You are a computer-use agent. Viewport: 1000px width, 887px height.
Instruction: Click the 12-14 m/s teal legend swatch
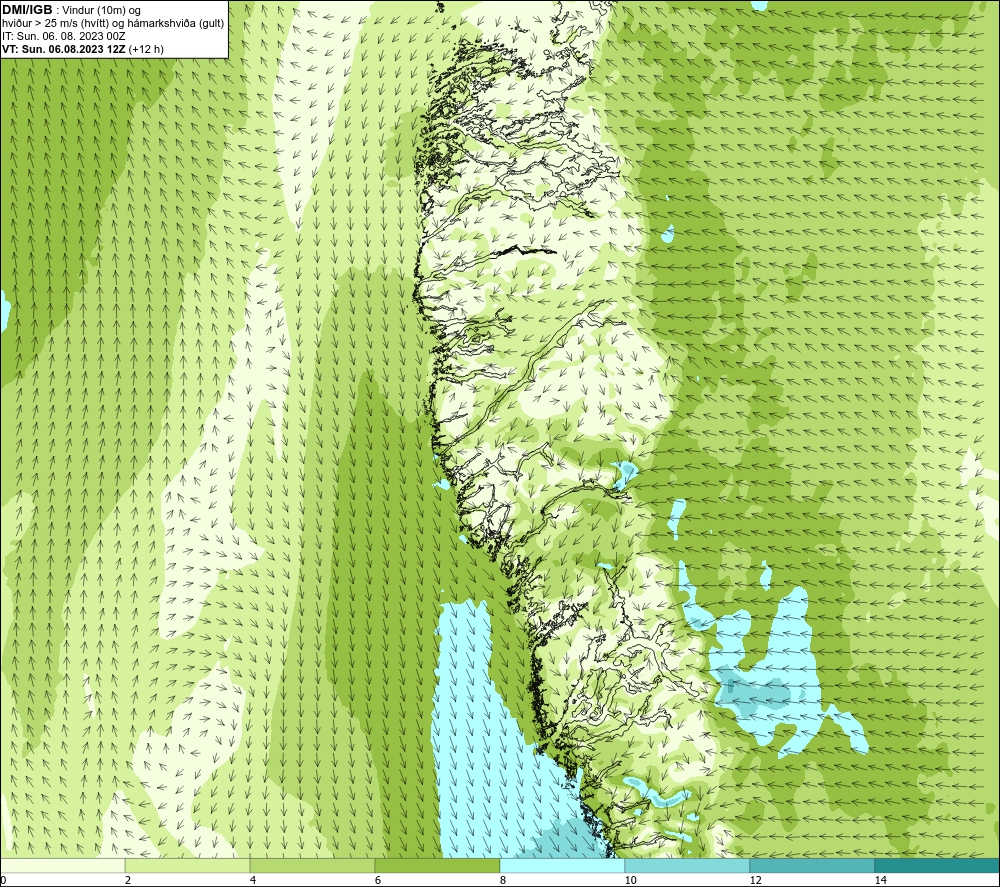coord(812,865)
